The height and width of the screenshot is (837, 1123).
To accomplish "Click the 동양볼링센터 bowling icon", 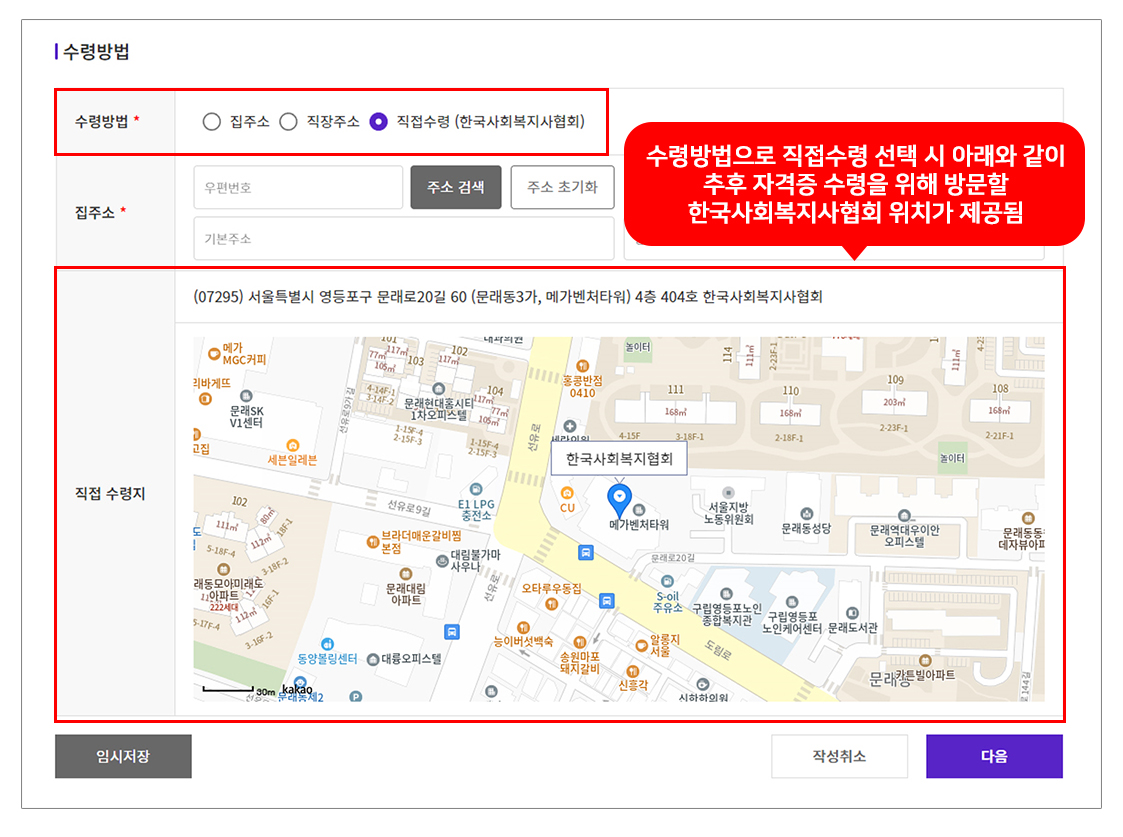I will pos(327,644).
